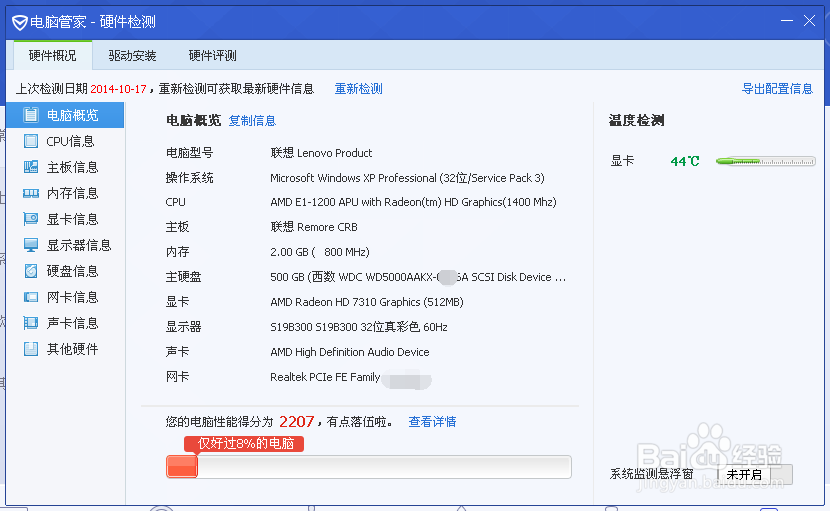The width and height of the screenshot is (830, 511).
Task: Open the 其他硬件 icon
Action: [31, 348]
